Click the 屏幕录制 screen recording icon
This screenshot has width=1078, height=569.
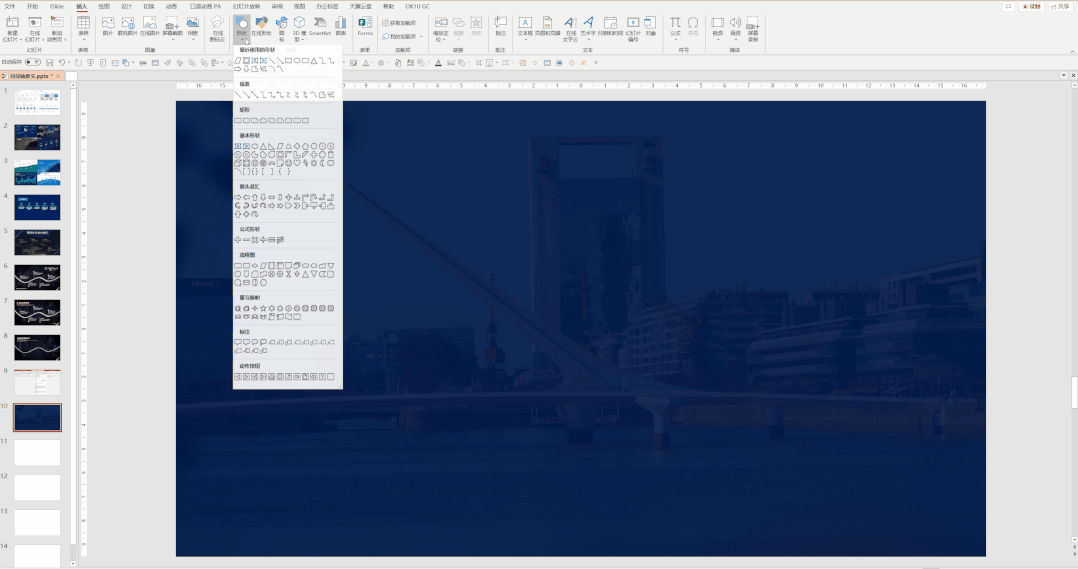(752, 26)
